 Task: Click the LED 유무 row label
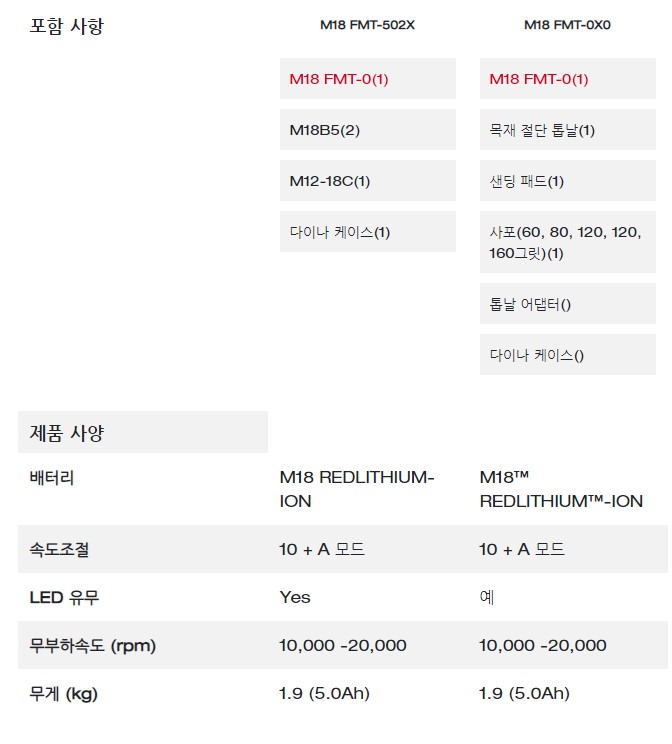(64, 597)
